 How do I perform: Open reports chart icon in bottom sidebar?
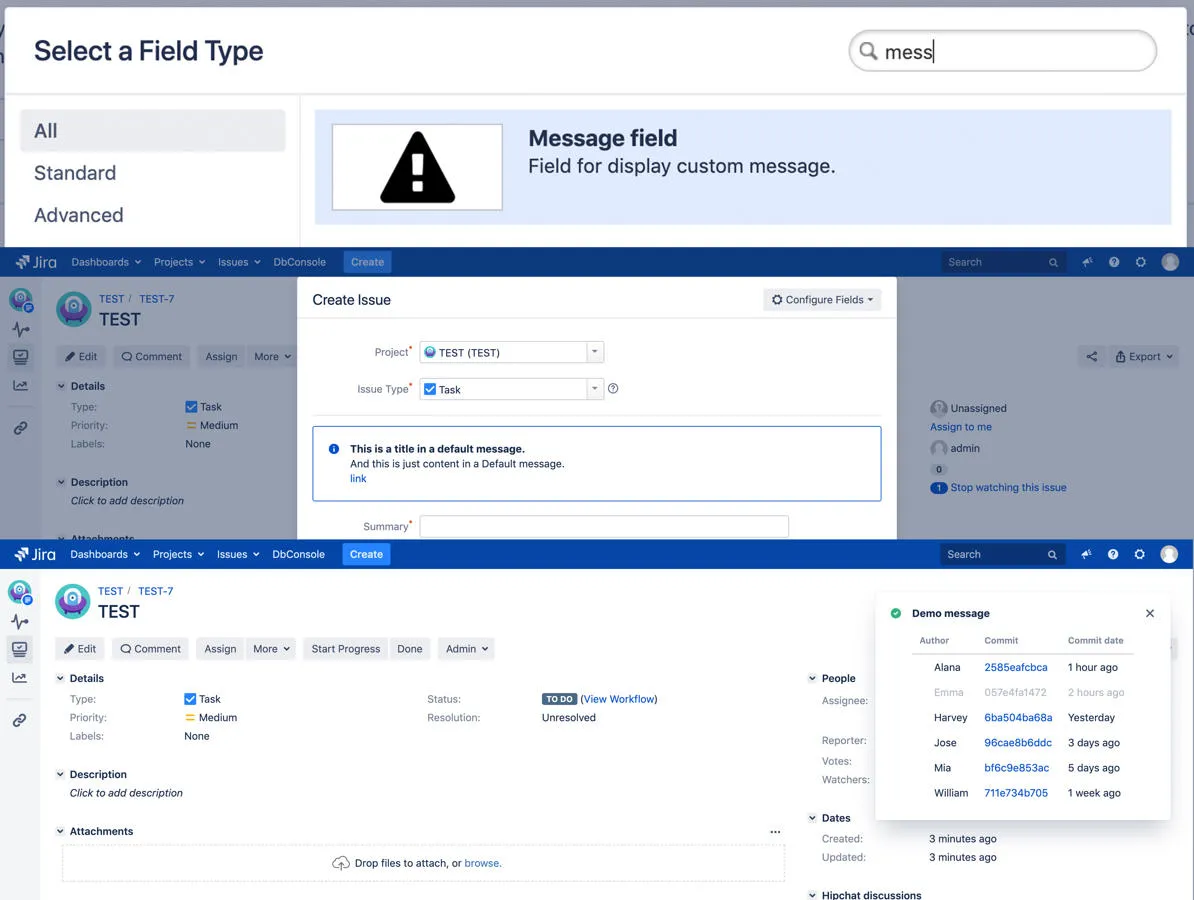pyautogui.click(x=20, y=678)
